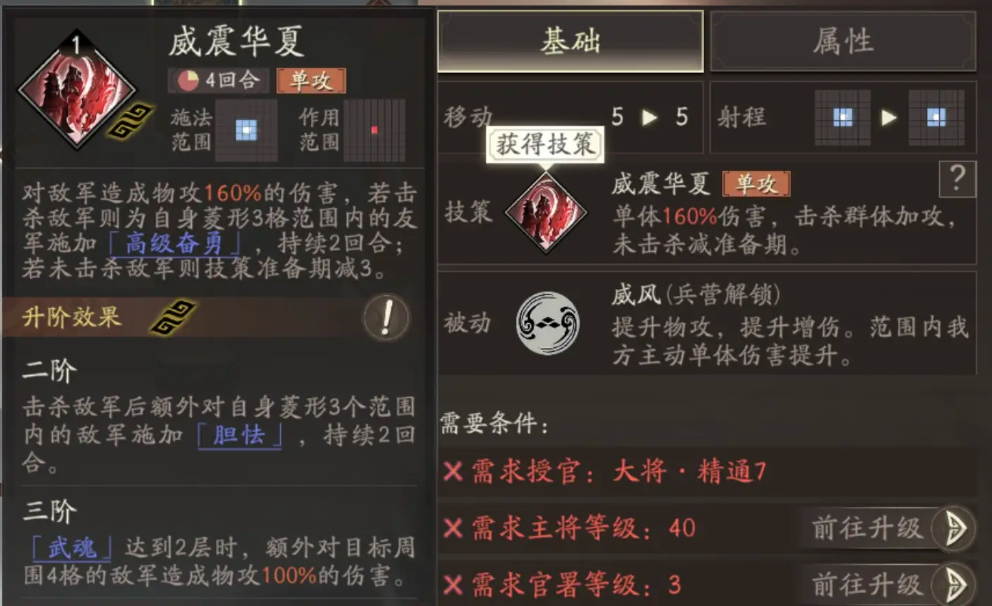
Task: Click the 4回合 cooldown indicator
Action: coord(219,80)
